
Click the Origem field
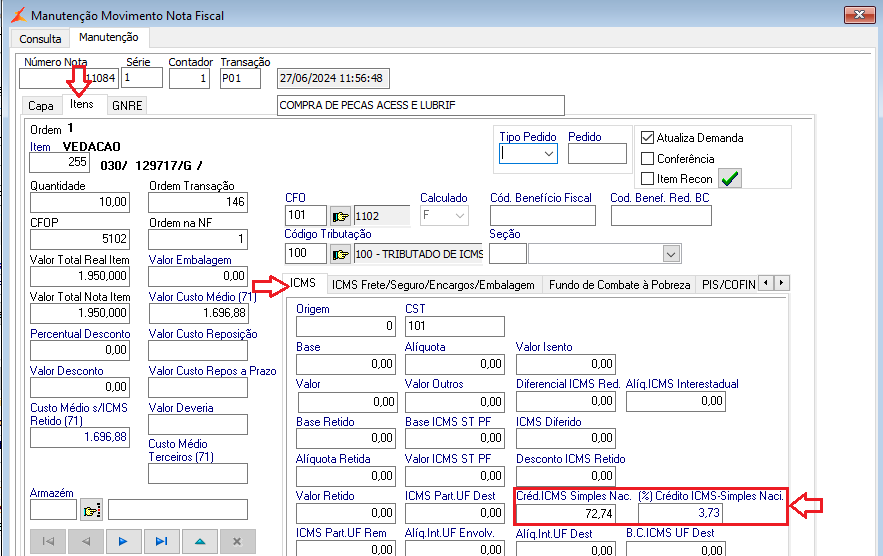(x=345, y=326)
